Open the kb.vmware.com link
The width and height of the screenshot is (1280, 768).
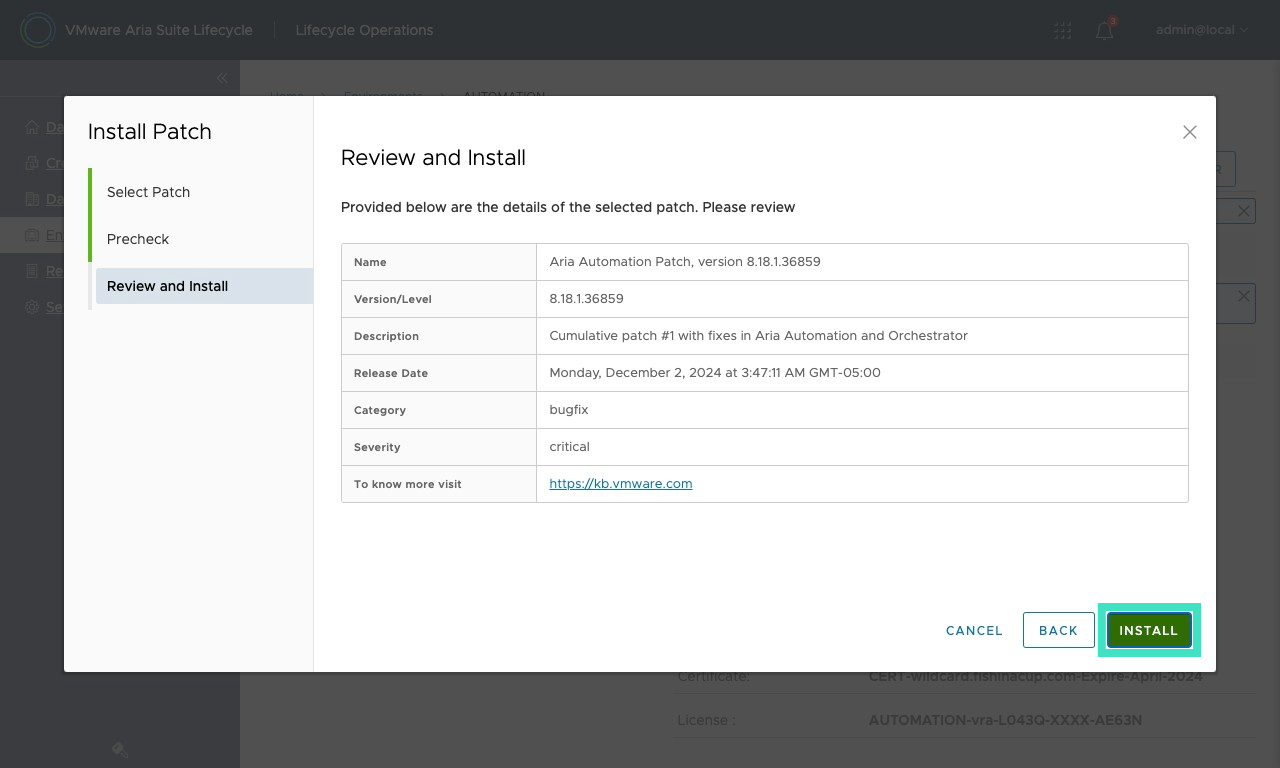click(621, 483)
